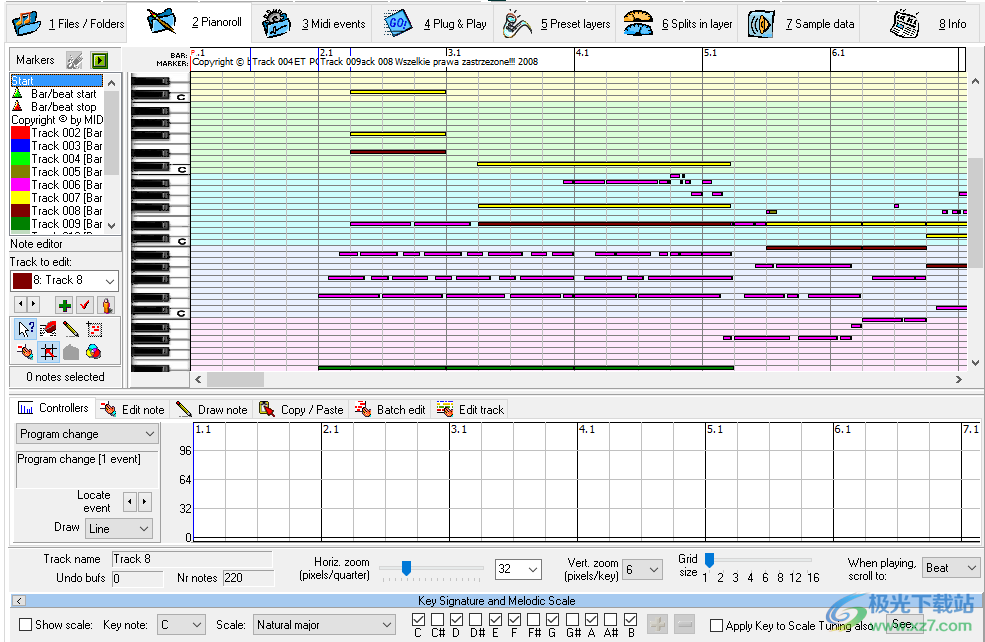This screenshot has height=642, width=985.
Task: Select Track 006 in markers list
Action: point(57,185)
